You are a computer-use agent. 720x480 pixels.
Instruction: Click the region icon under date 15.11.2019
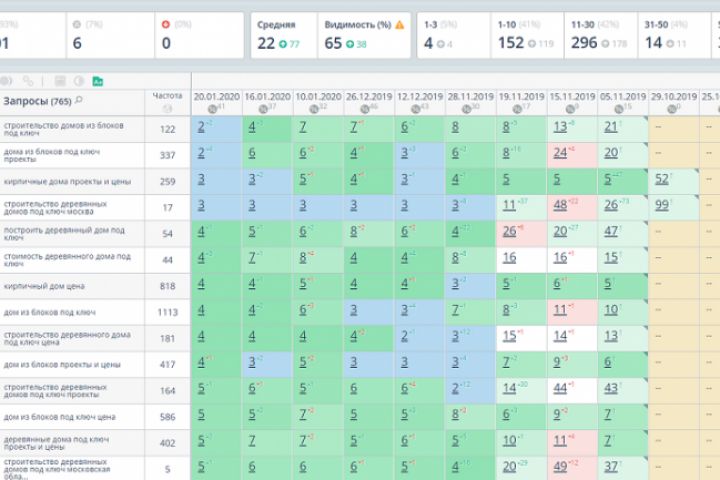pos(569,109)
